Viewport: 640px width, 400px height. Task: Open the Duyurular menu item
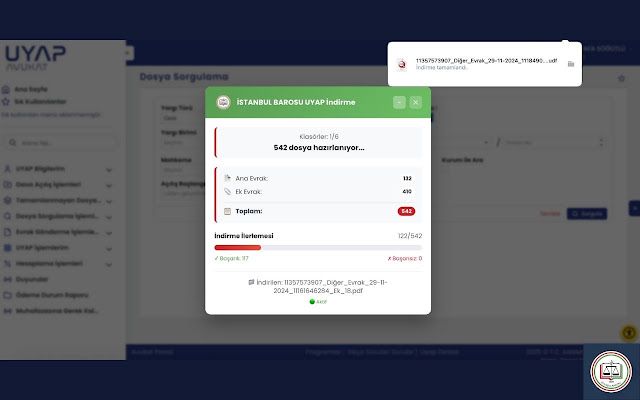[32, 279]
